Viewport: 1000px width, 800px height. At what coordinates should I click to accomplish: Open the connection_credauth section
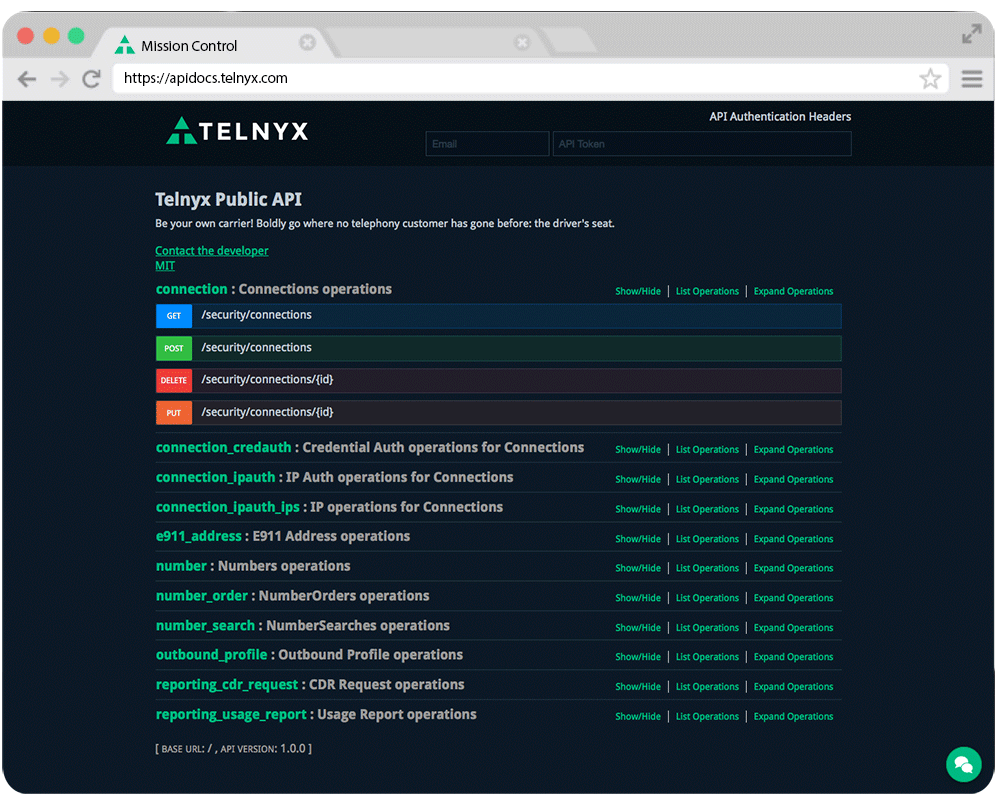tap(223, 448)
